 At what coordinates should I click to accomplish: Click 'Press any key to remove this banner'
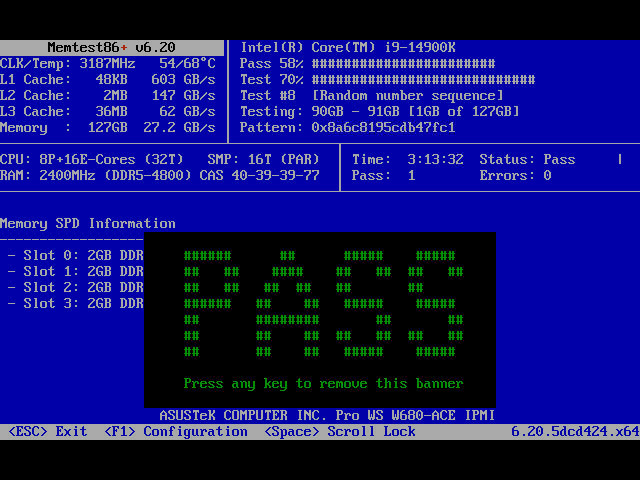[x=323, y=384]
